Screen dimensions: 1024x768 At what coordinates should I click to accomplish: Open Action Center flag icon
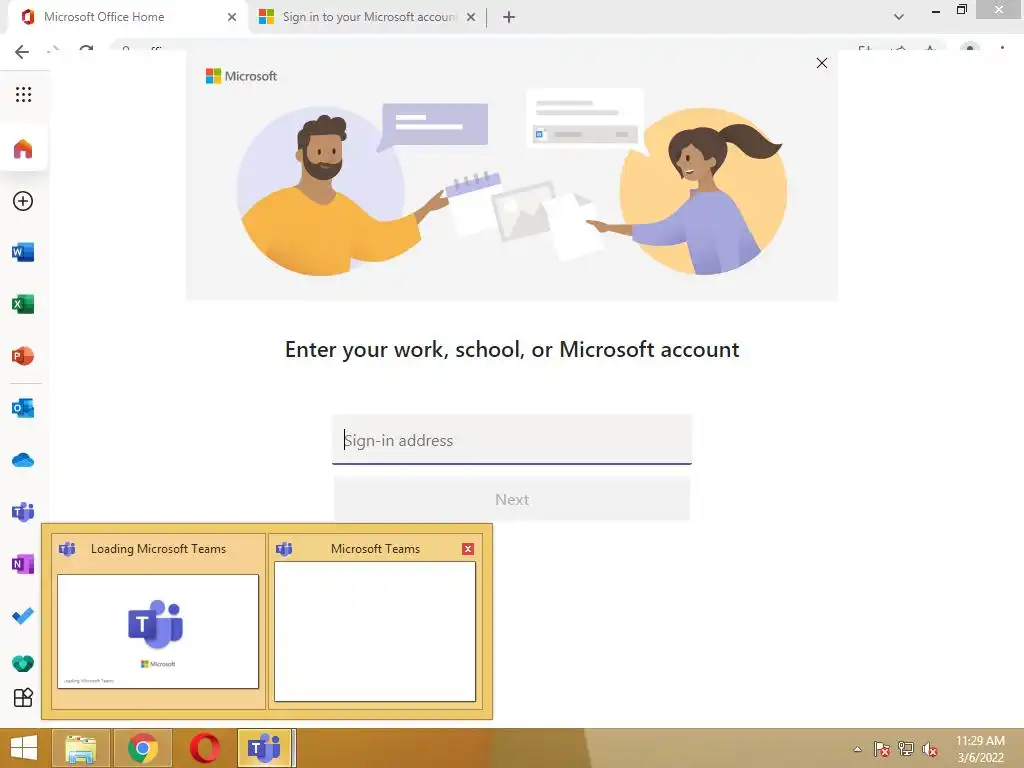pyautogui.click(x=882, y=749)
